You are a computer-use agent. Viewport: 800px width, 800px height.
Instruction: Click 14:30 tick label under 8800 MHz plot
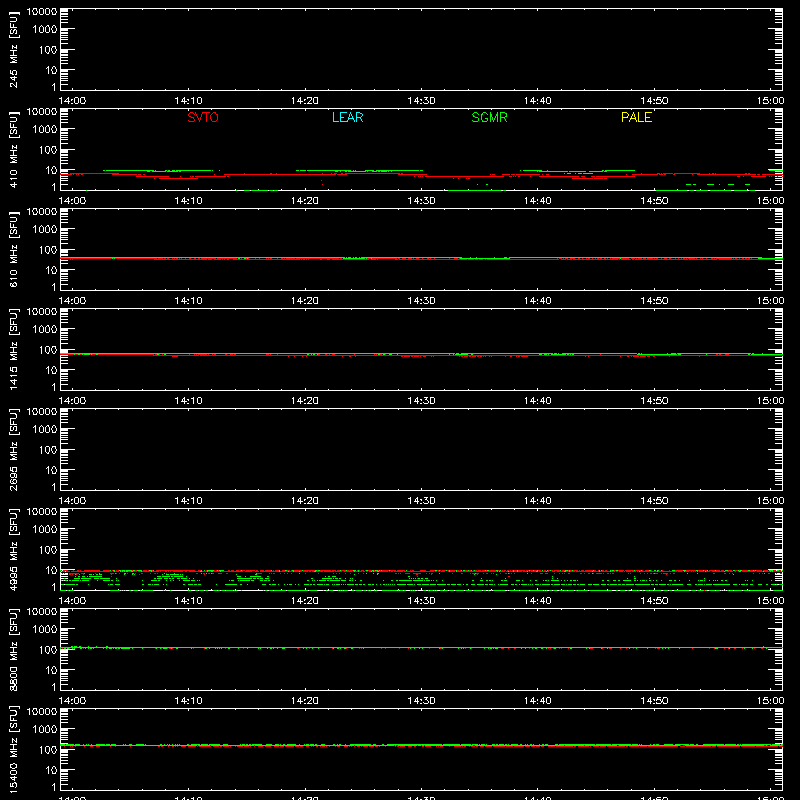(x=421, y=701)
